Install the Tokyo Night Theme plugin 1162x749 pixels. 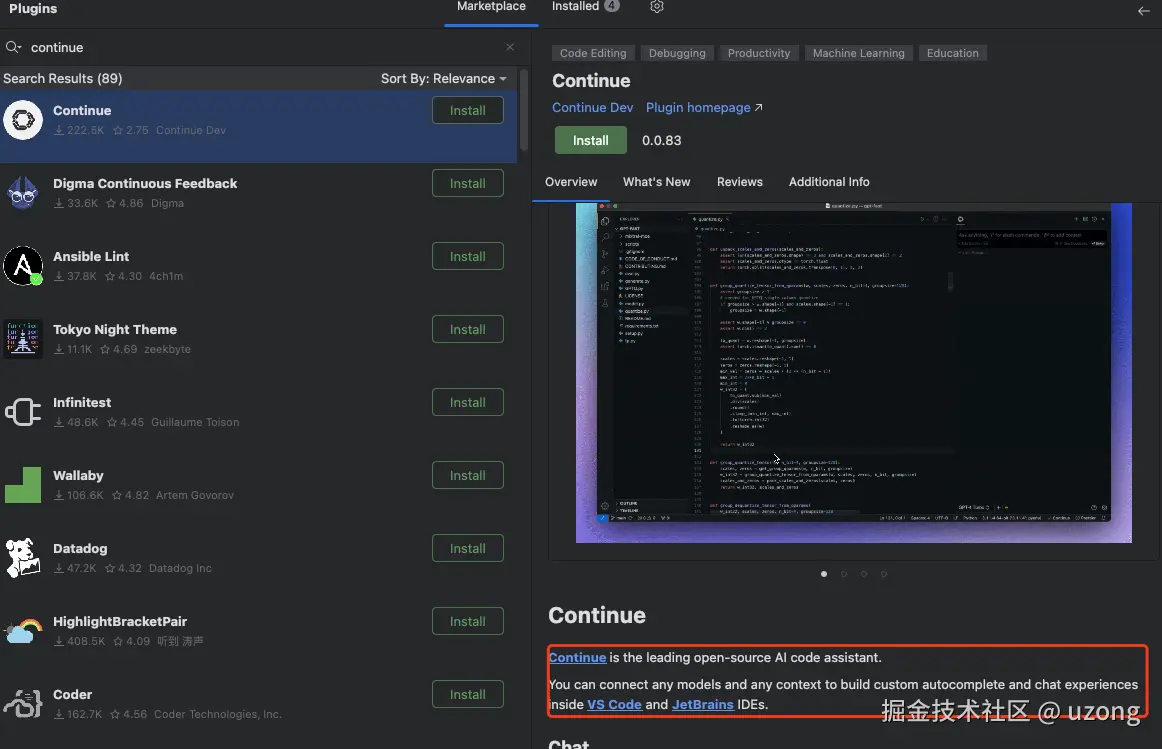468,329
